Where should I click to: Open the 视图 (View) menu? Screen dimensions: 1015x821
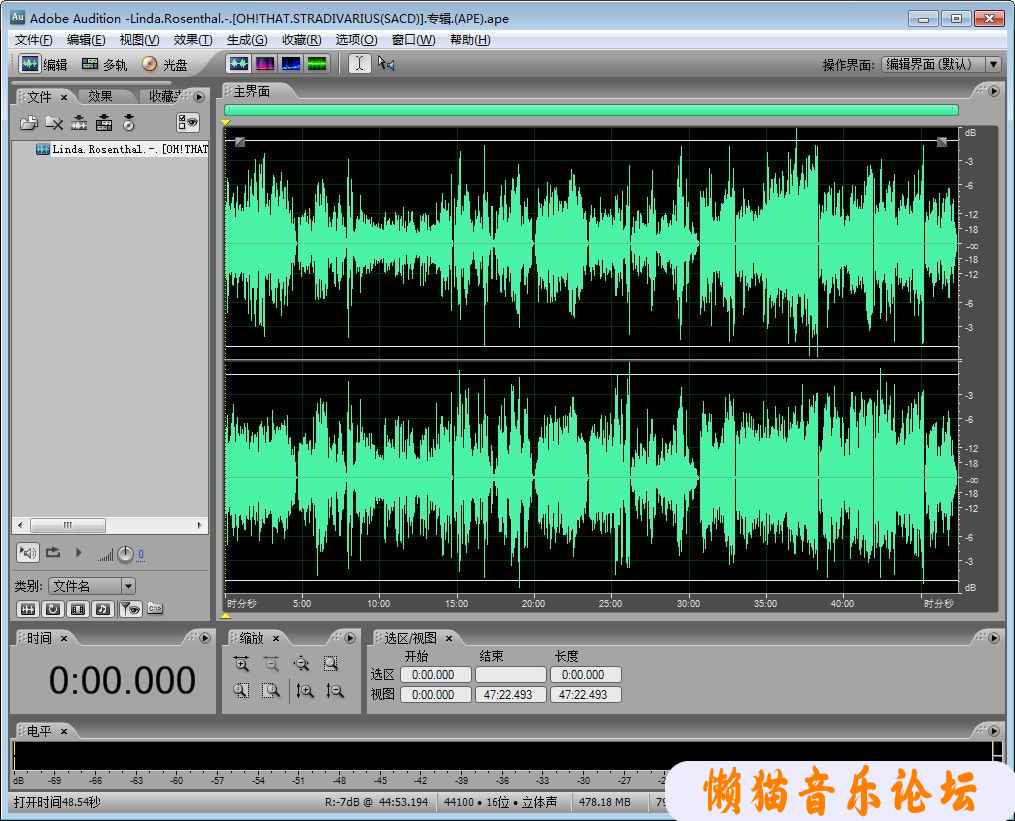tap(139, 40)
